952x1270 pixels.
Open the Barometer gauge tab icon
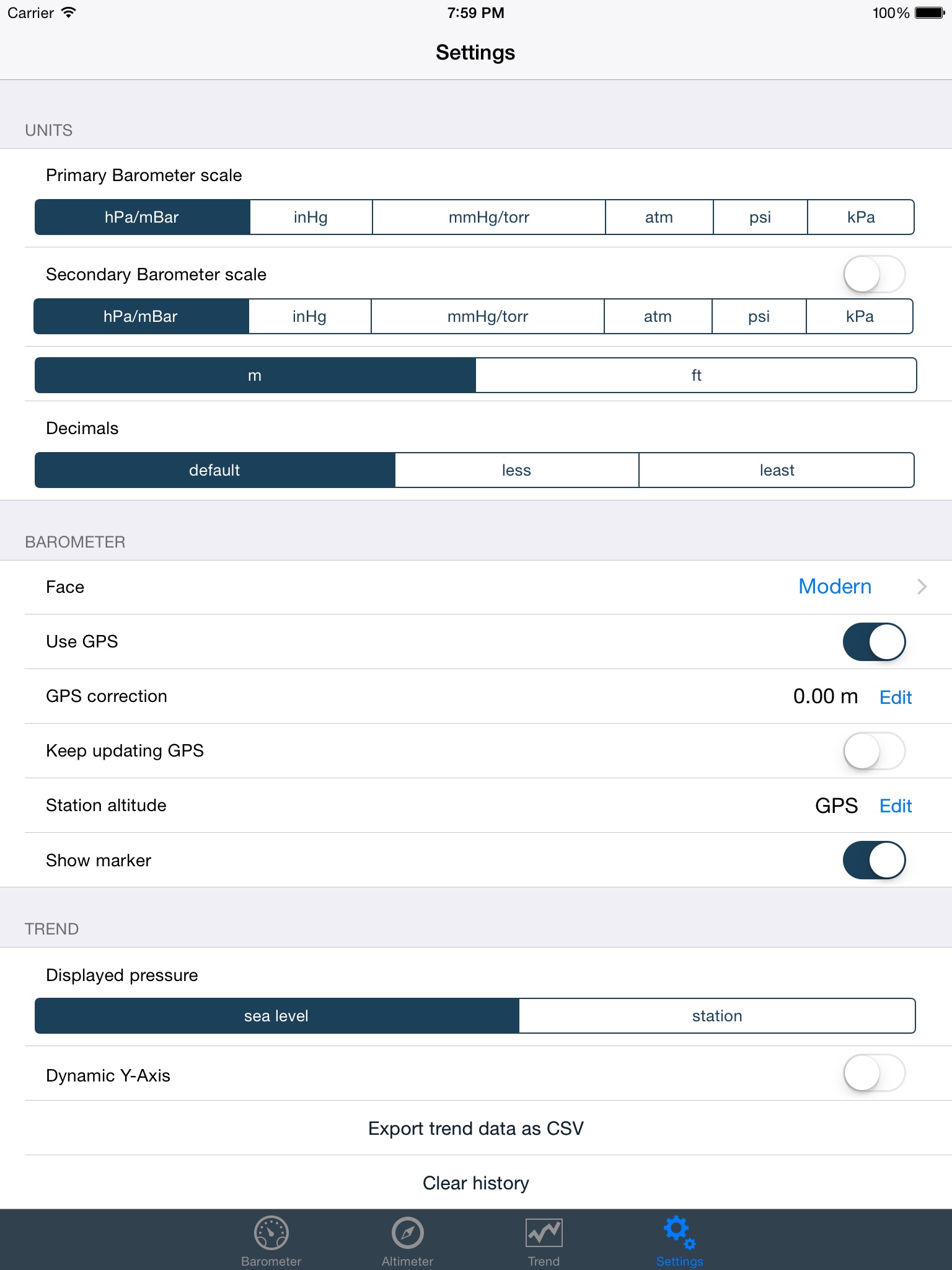271,1233
